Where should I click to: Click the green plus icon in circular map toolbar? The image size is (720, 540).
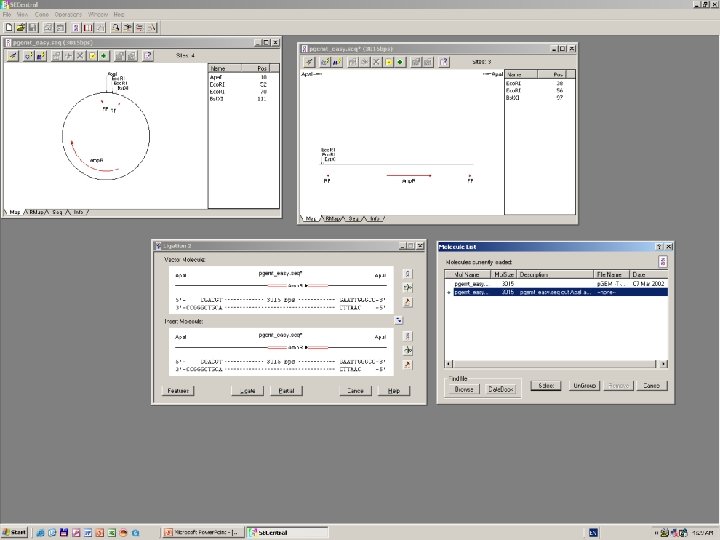point(103,57)
